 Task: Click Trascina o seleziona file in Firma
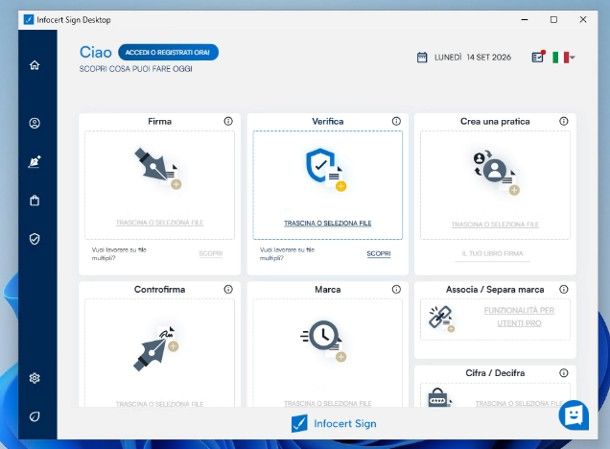tap(160, 223)
